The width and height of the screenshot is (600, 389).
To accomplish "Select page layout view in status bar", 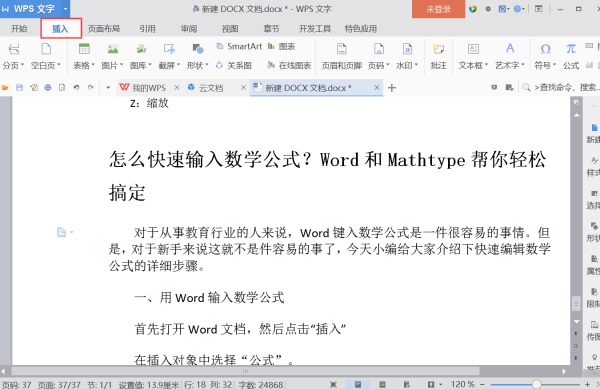I will pyautogui.click(x=358, y=384).
